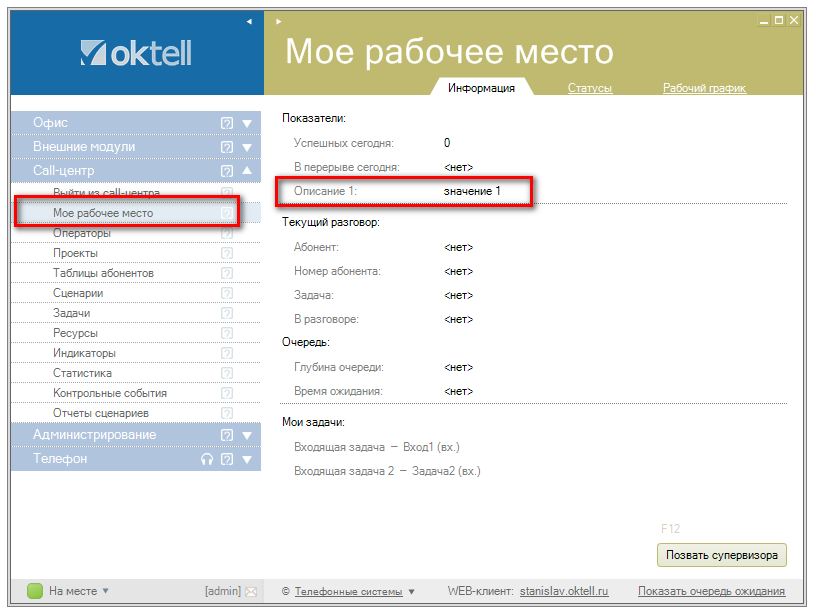
Task: Open the stanislav.oktell.ru link
Action: [x=564, y=592]
